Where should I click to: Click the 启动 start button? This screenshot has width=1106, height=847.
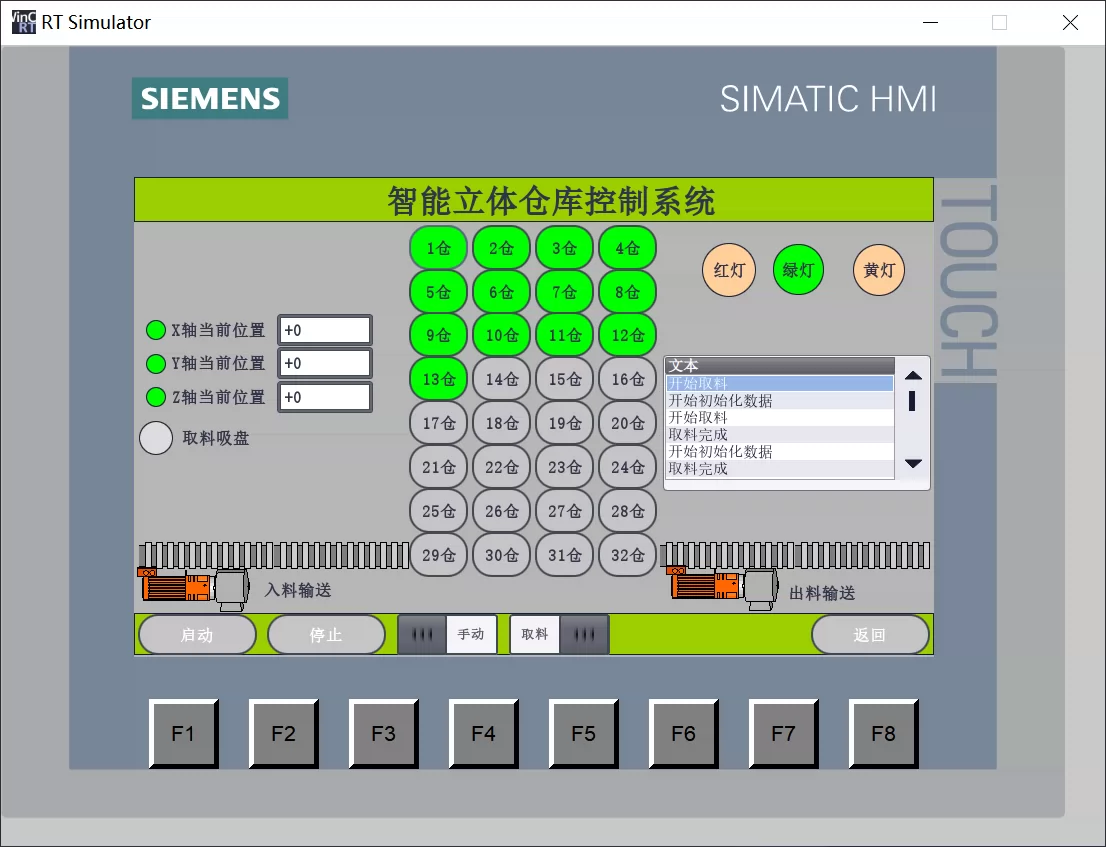click(x=198, y=635)
